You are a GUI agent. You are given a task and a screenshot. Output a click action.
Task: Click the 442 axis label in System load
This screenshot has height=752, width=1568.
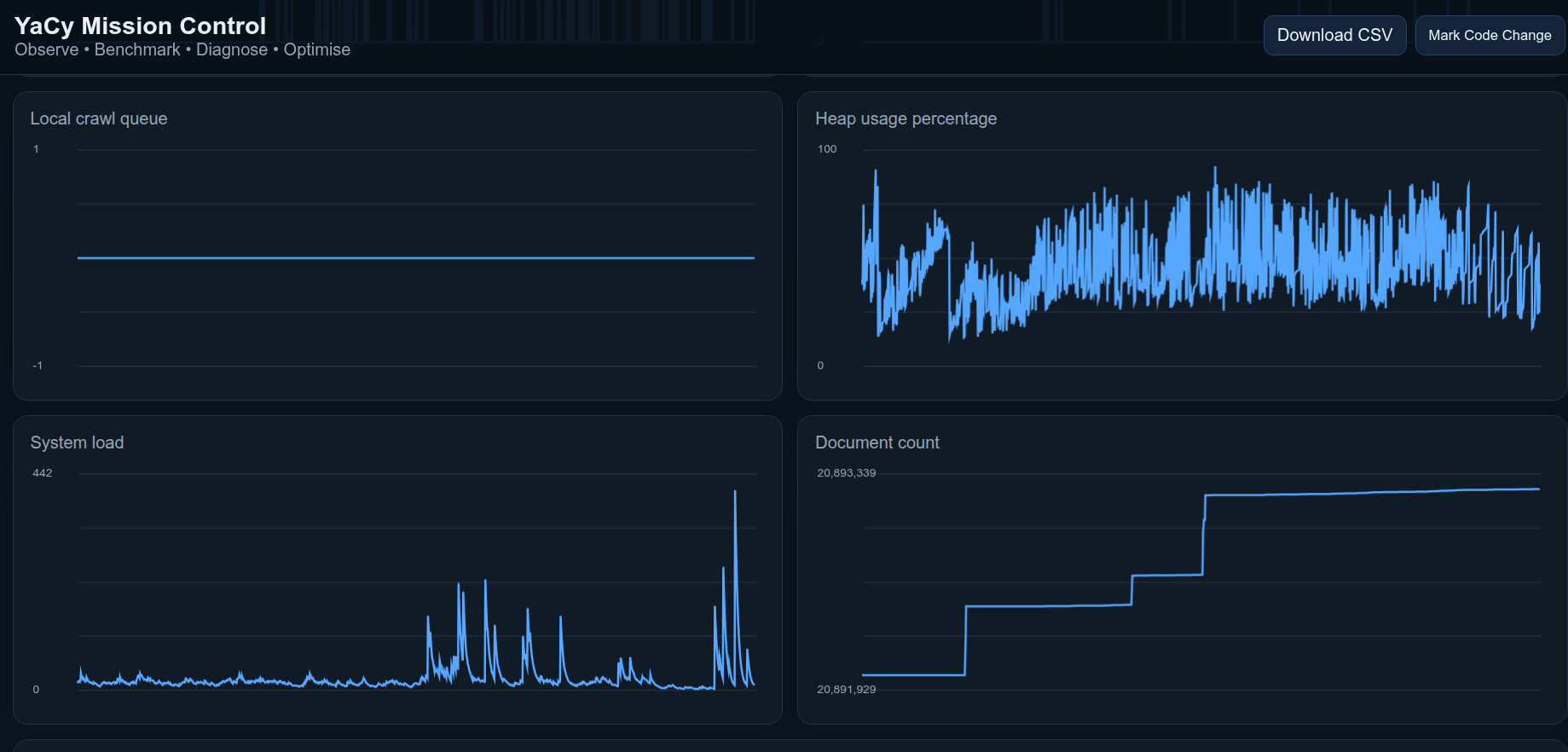pos(43,473)
